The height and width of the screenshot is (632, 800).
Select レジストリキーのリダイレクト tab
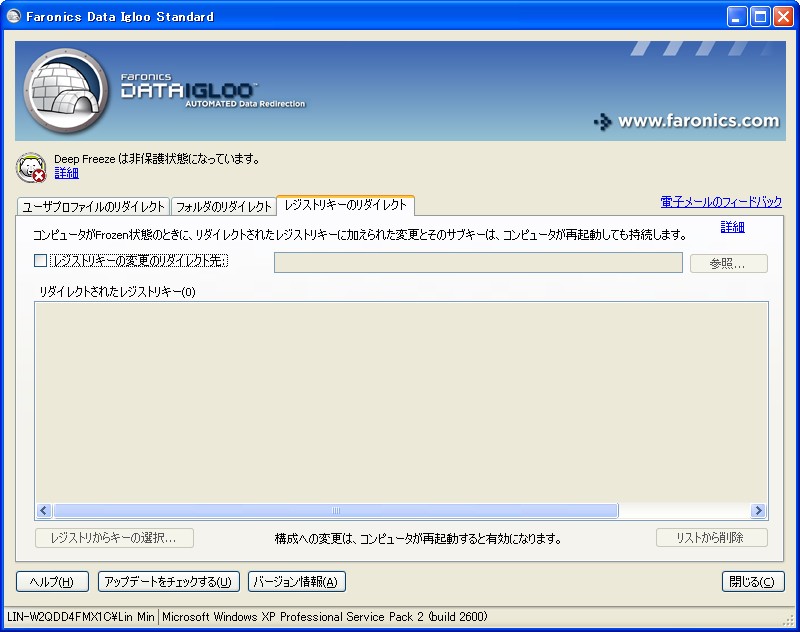(345, 205)
